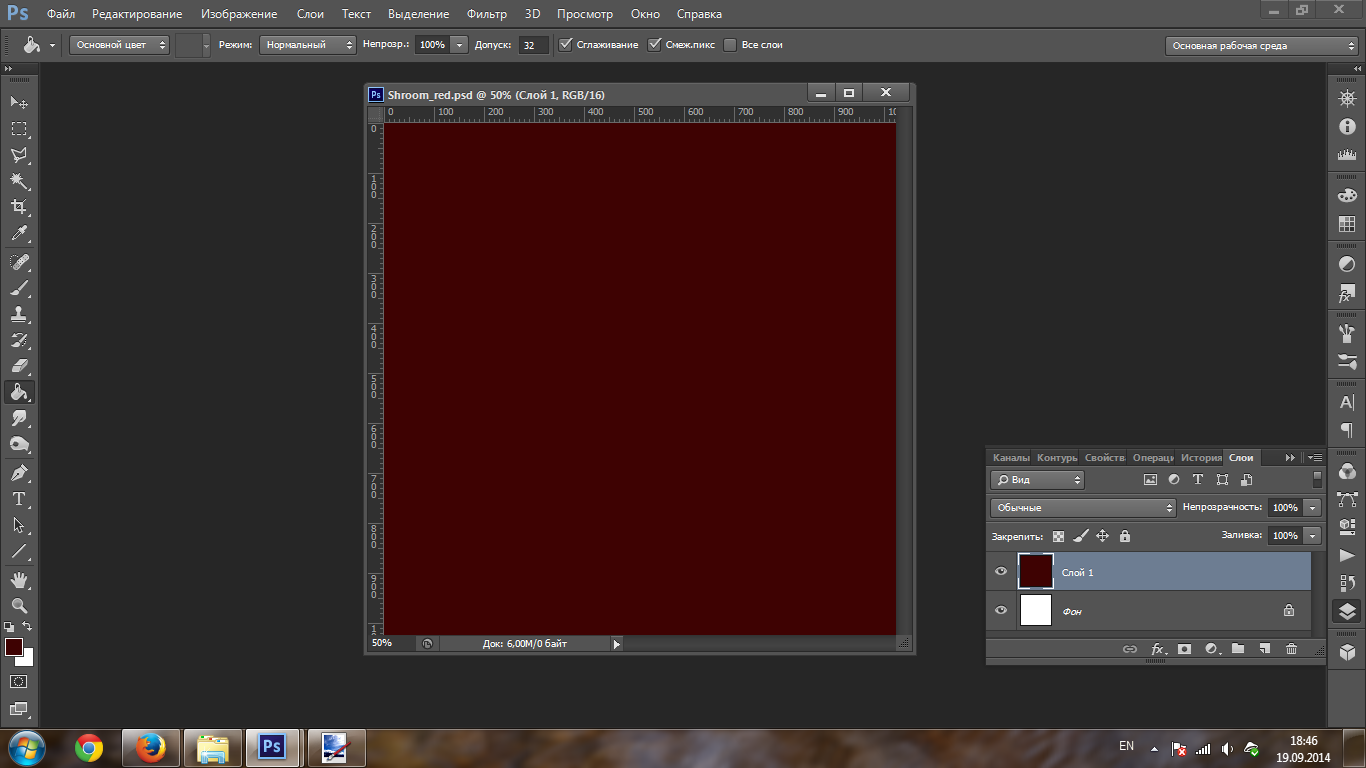Select the Zoom tool in toolbar

pyautogui.click(x=19, y=606)
